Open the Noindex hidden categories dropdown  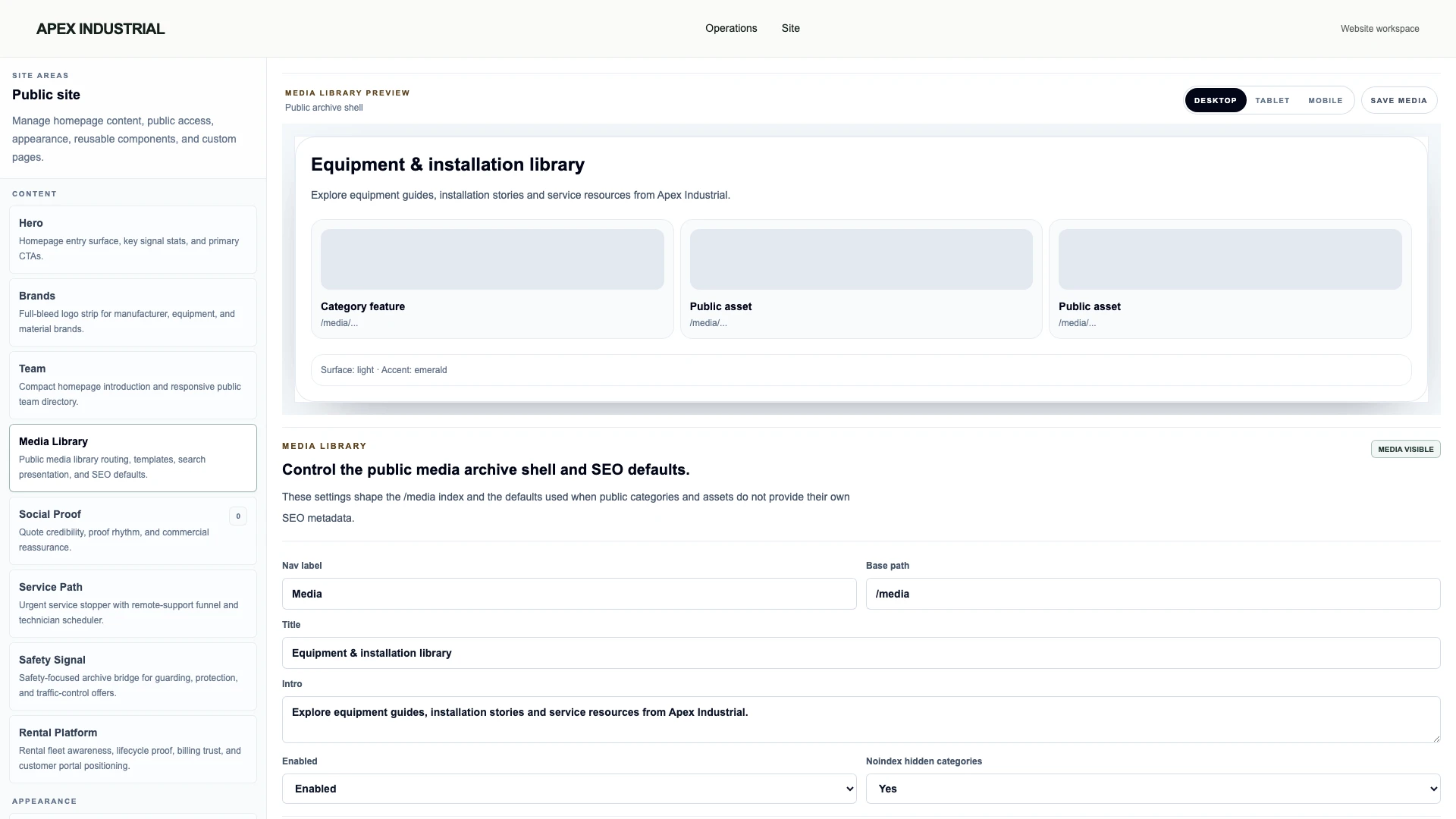pyautogui.click(x=1153, y=789)
